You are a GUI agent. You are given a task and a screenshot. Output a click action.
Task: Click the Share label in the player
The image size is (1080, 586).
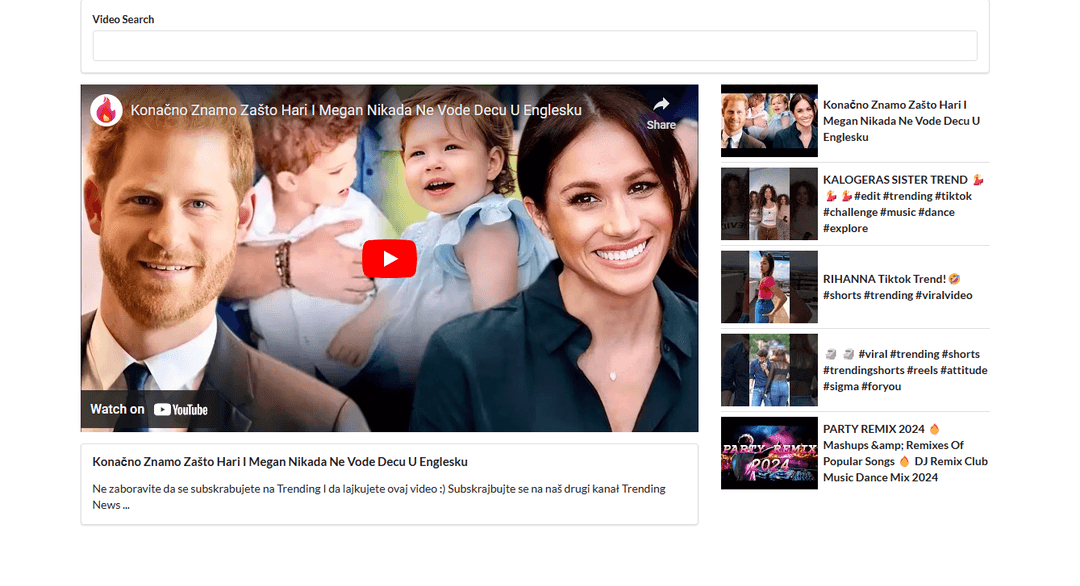click(x=660, y=124)
